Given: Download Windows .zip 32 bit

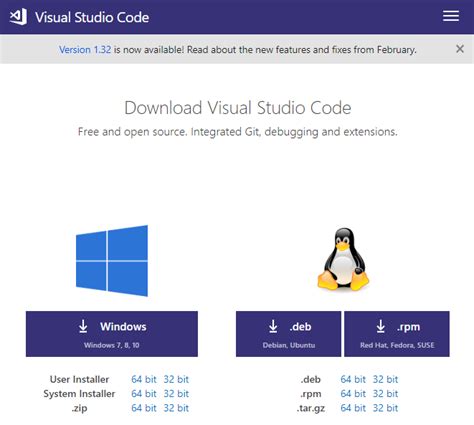Looking at the screenshot, I should click(176, 408).
